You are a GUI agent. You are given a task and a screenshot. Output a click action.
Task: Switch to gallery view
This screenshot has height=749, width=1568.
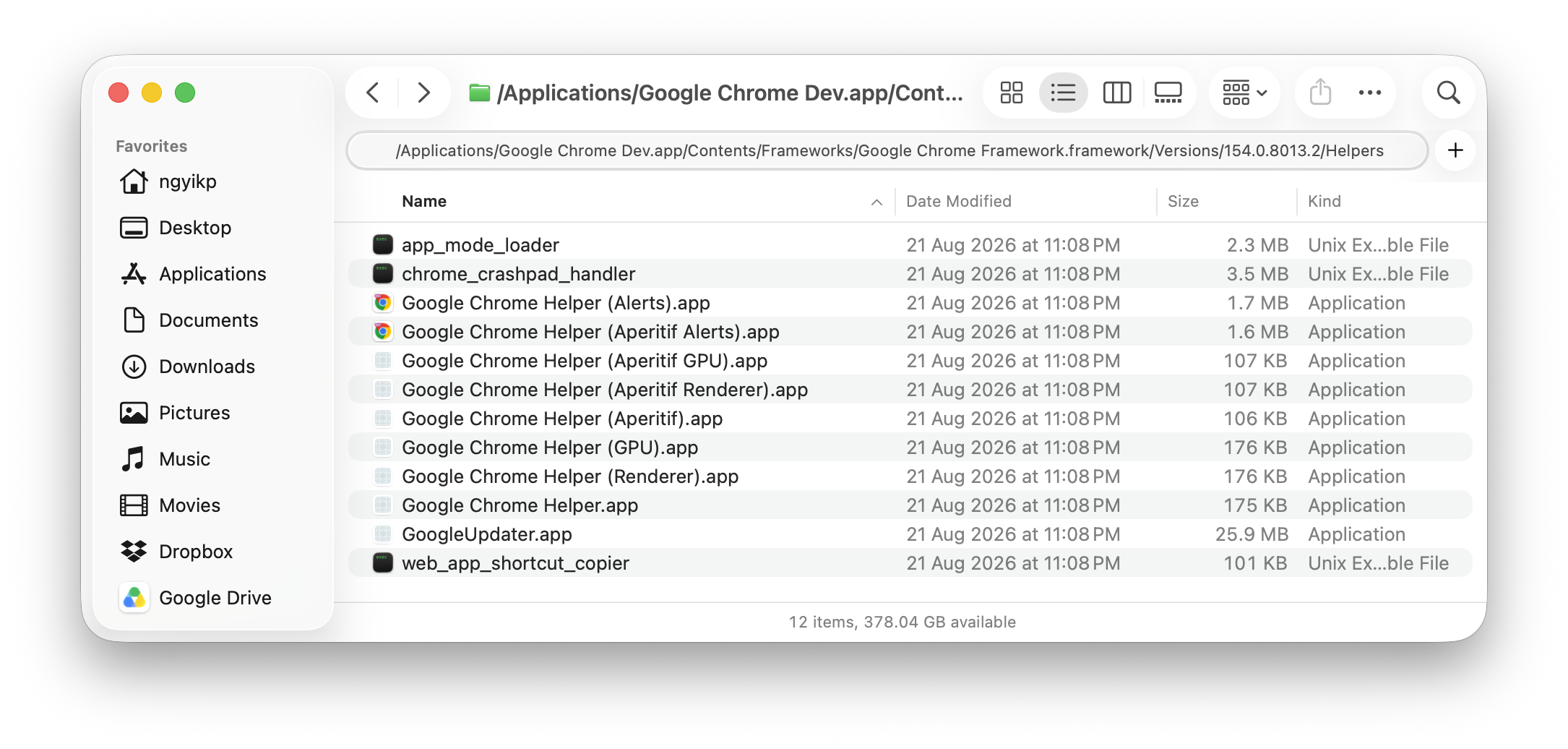[1168, 93]
